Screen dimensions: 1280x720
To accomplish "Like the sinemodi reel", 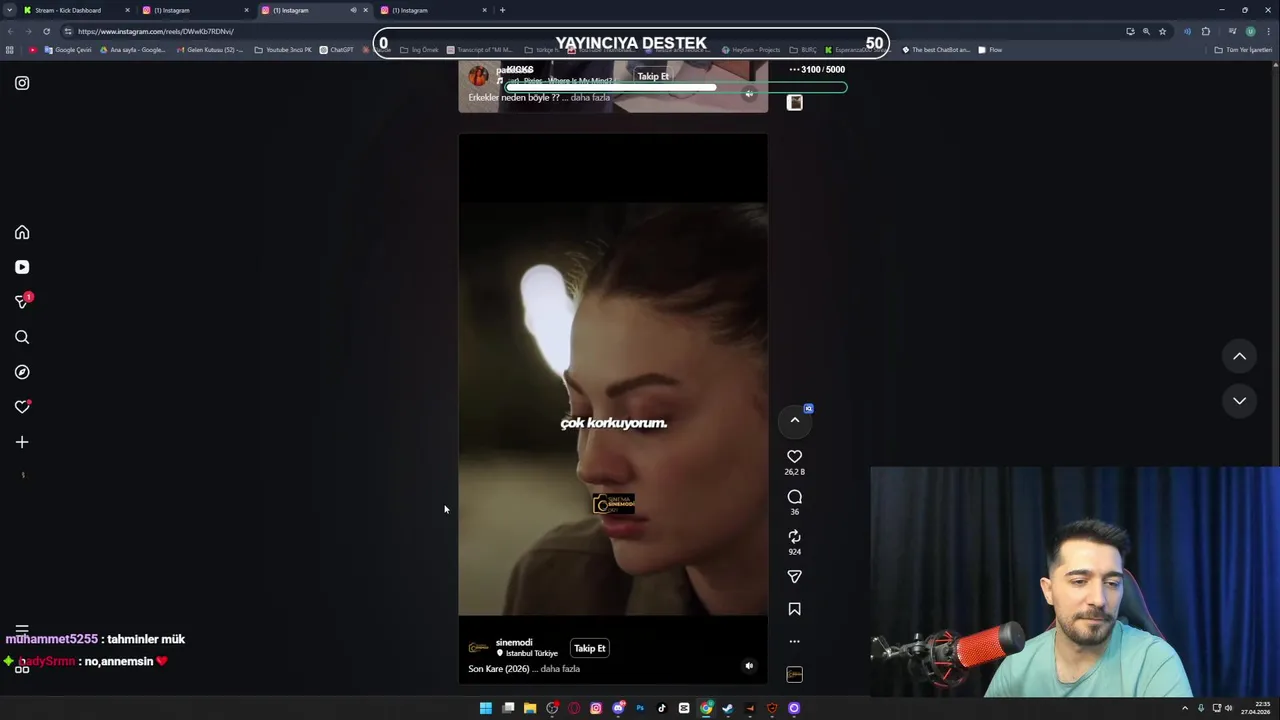I will click(x=795, y=456).
